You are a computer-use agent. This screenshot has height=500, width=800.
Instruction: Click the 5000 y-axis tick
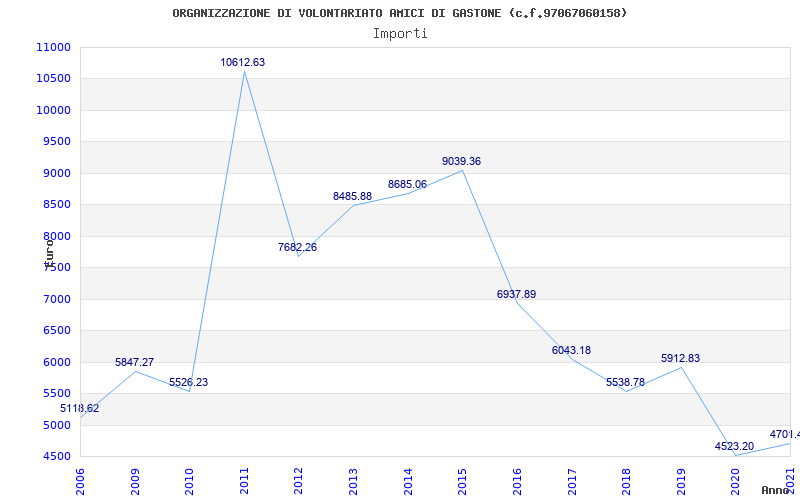[56, 425]
